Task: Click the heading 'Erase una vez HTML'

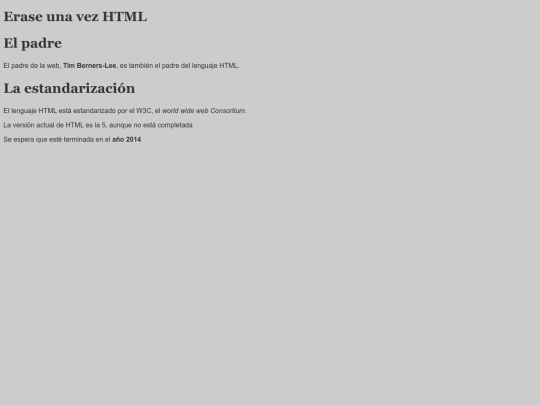Action: [x=75, y=17]
